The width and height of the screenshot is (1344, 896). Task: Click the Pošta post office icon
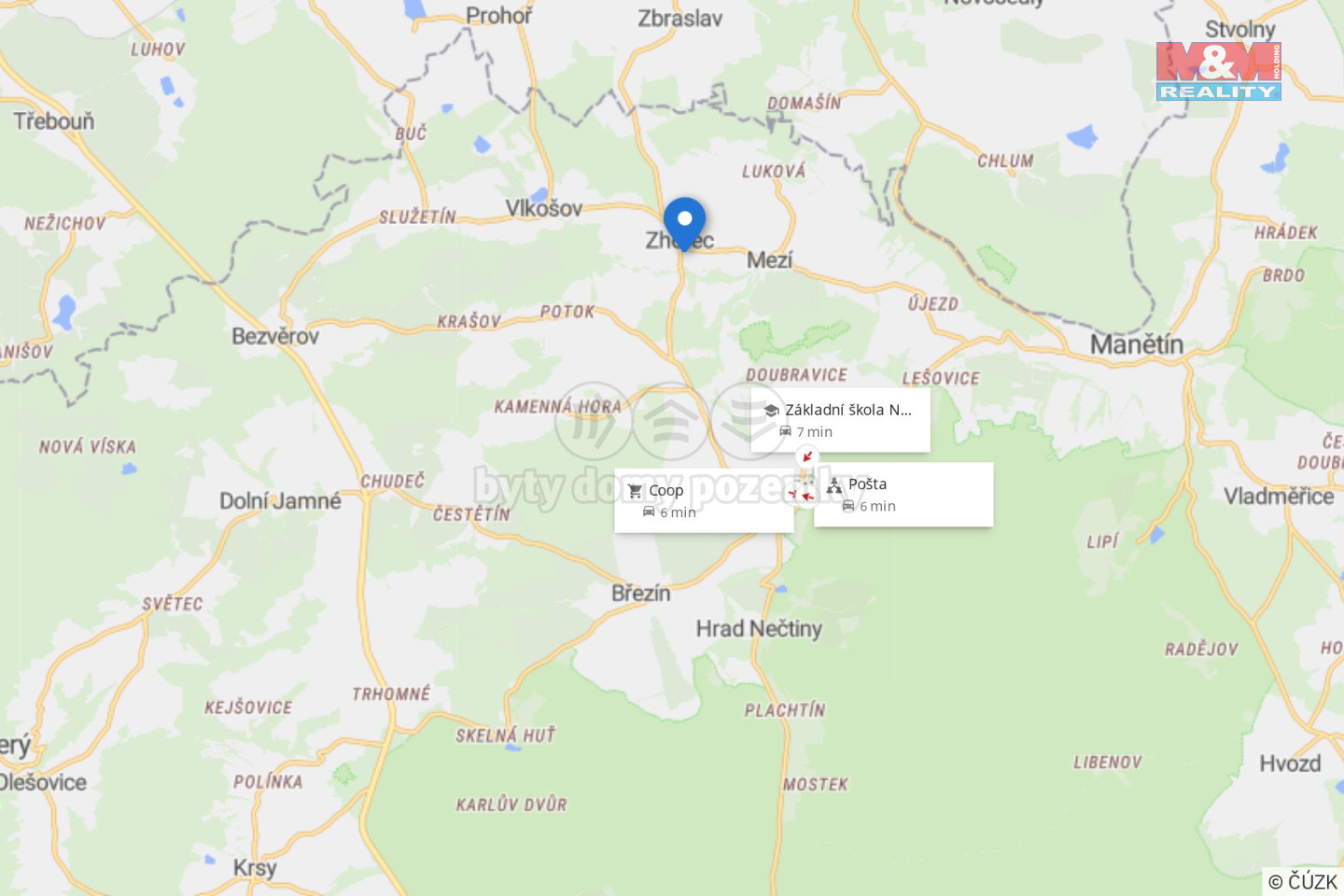[834, 485]
